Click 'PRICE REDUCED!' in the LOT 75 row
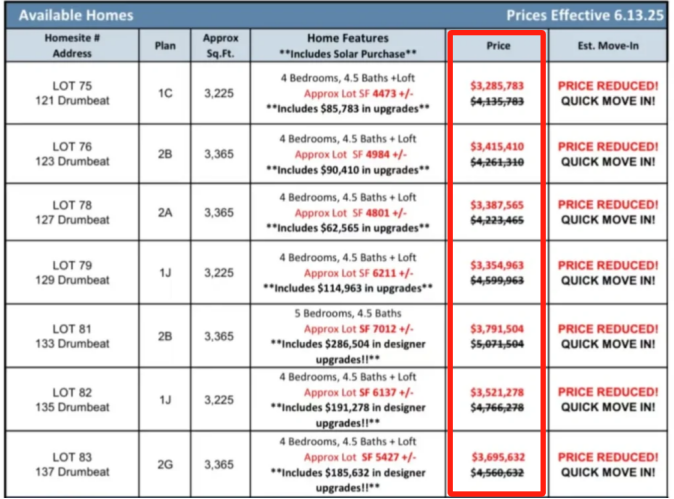The height and width of the screenshot is (499, 674). (608, 86)
